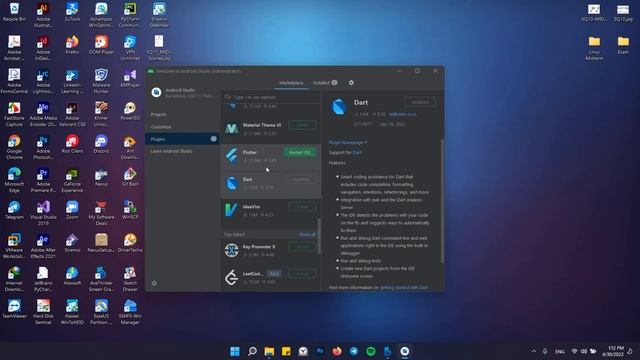Screen dimensions: 640x360
Task: Select Adobe Illustrator desktop icon
Action: [x=43, y=15]
